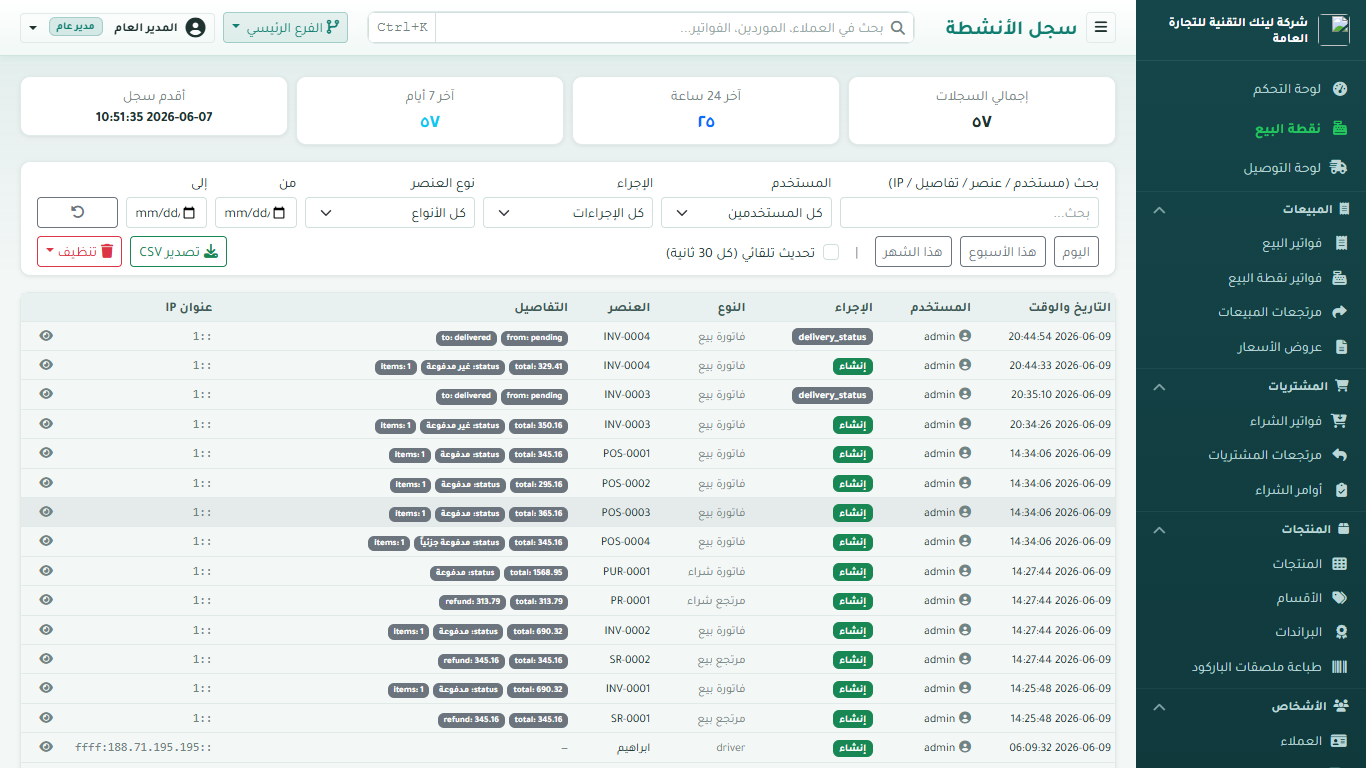Enable the تحديث تلقائي auto-refresh checkbox

(x=831, y=253)
